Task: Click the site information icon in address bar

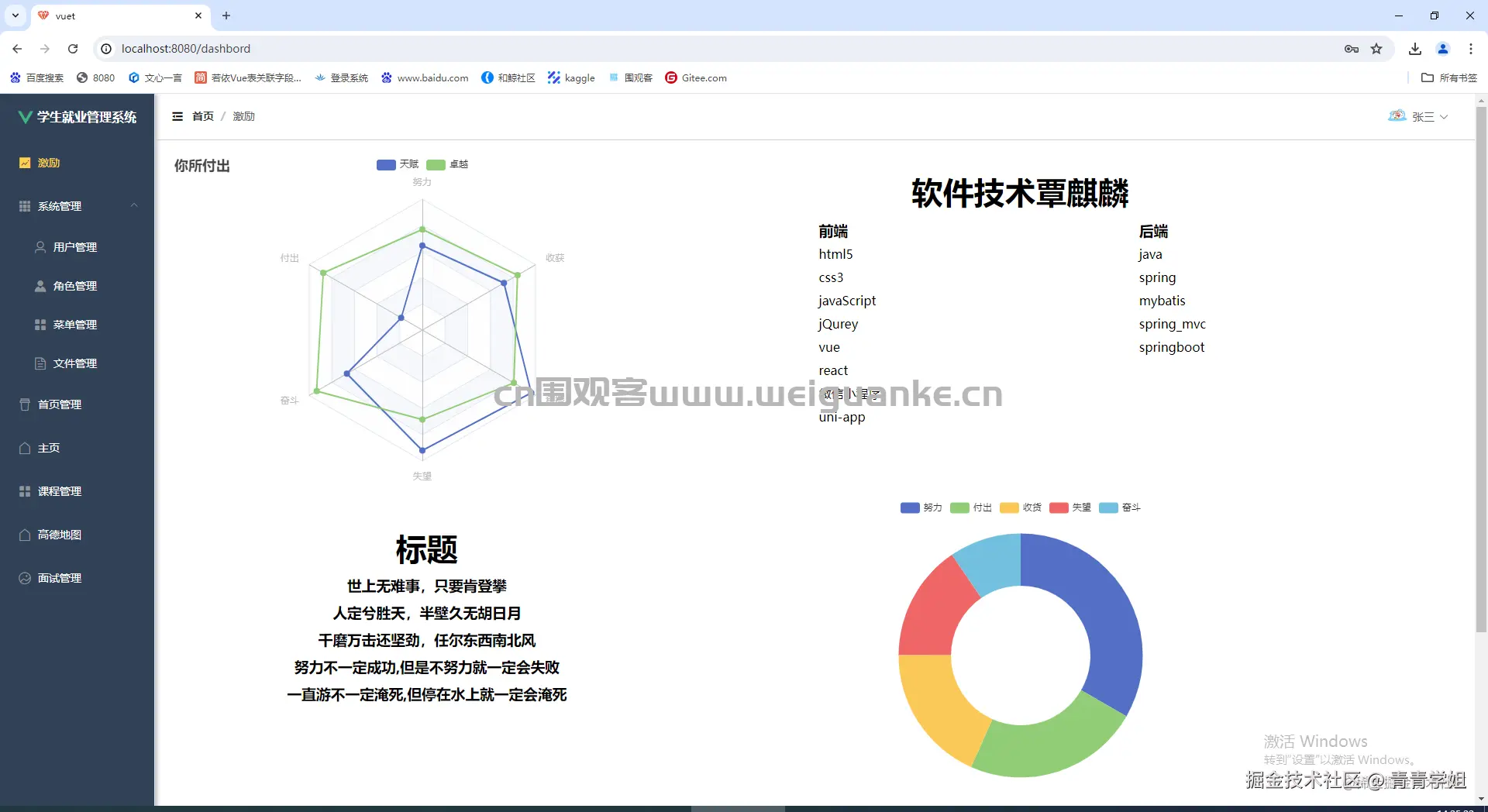Action: 106,49
